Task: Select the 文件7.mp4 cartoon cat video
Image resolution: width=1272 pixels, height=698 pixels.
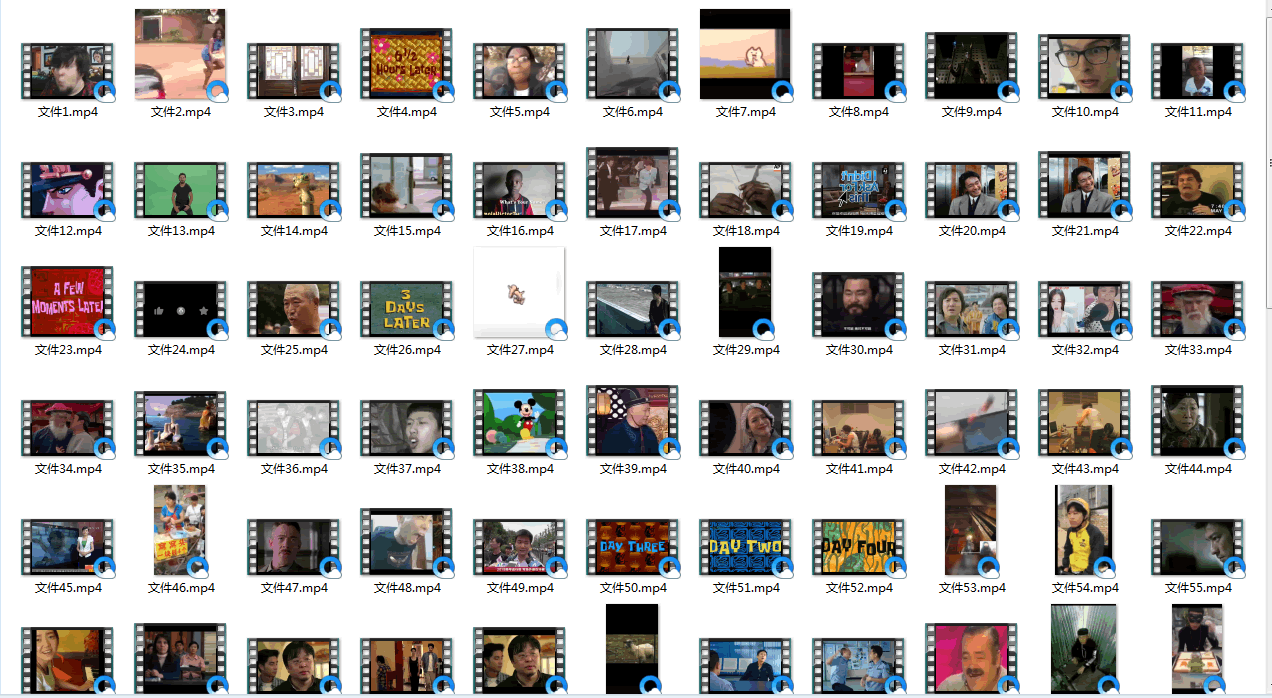Action: (x=745, y=55)
